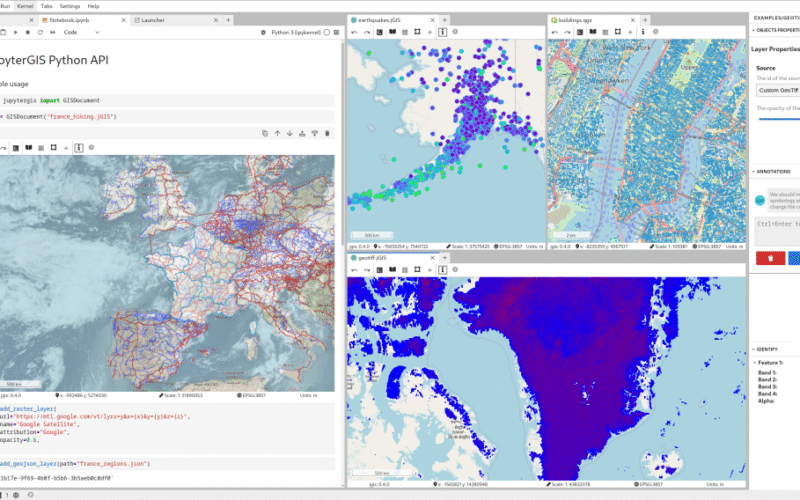Delete the active cell with the trash icon
This screenshot has width=800, height=500.
pyautogui.click(x=326, y=132)
